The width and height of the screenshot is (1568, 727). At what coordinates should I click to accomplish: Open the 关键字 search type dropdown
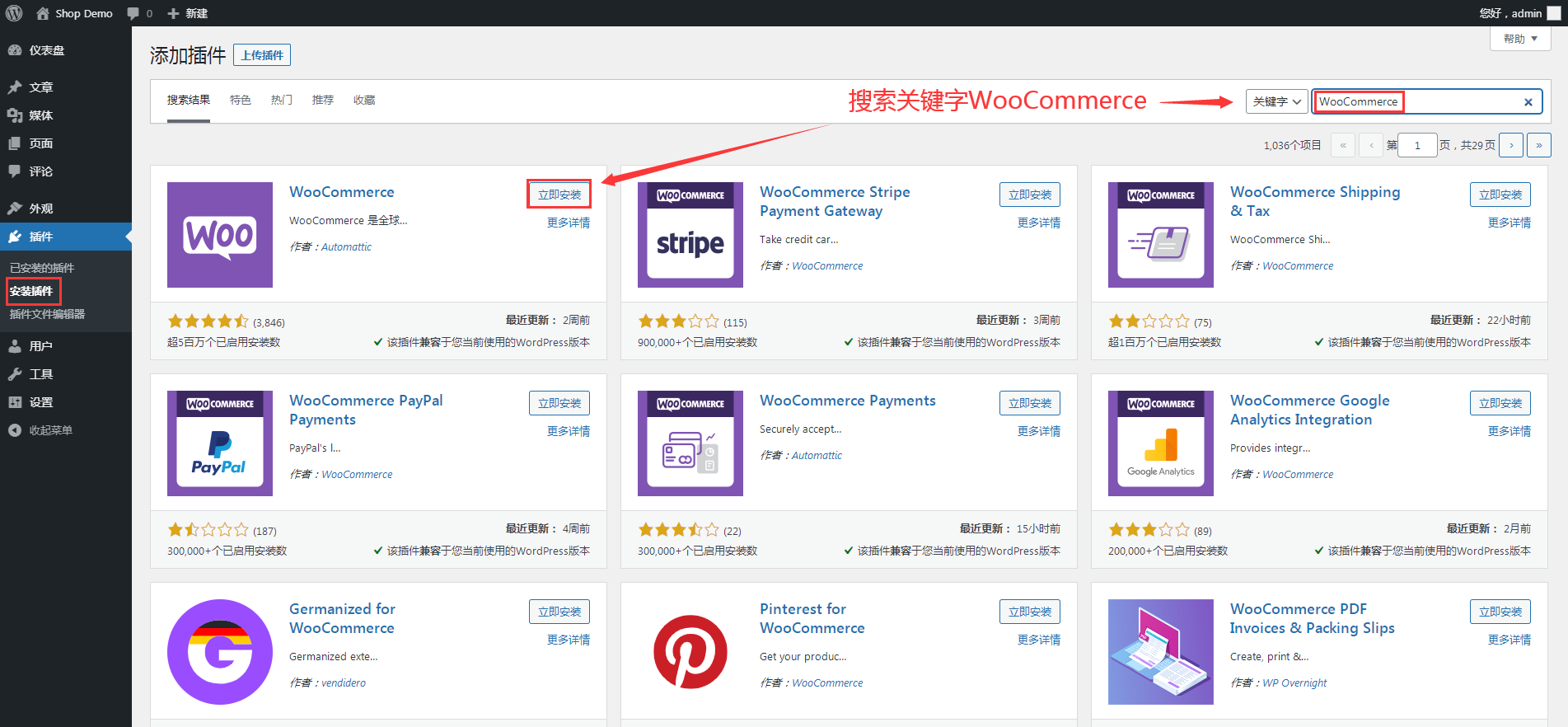click(x=1276, y=101)
